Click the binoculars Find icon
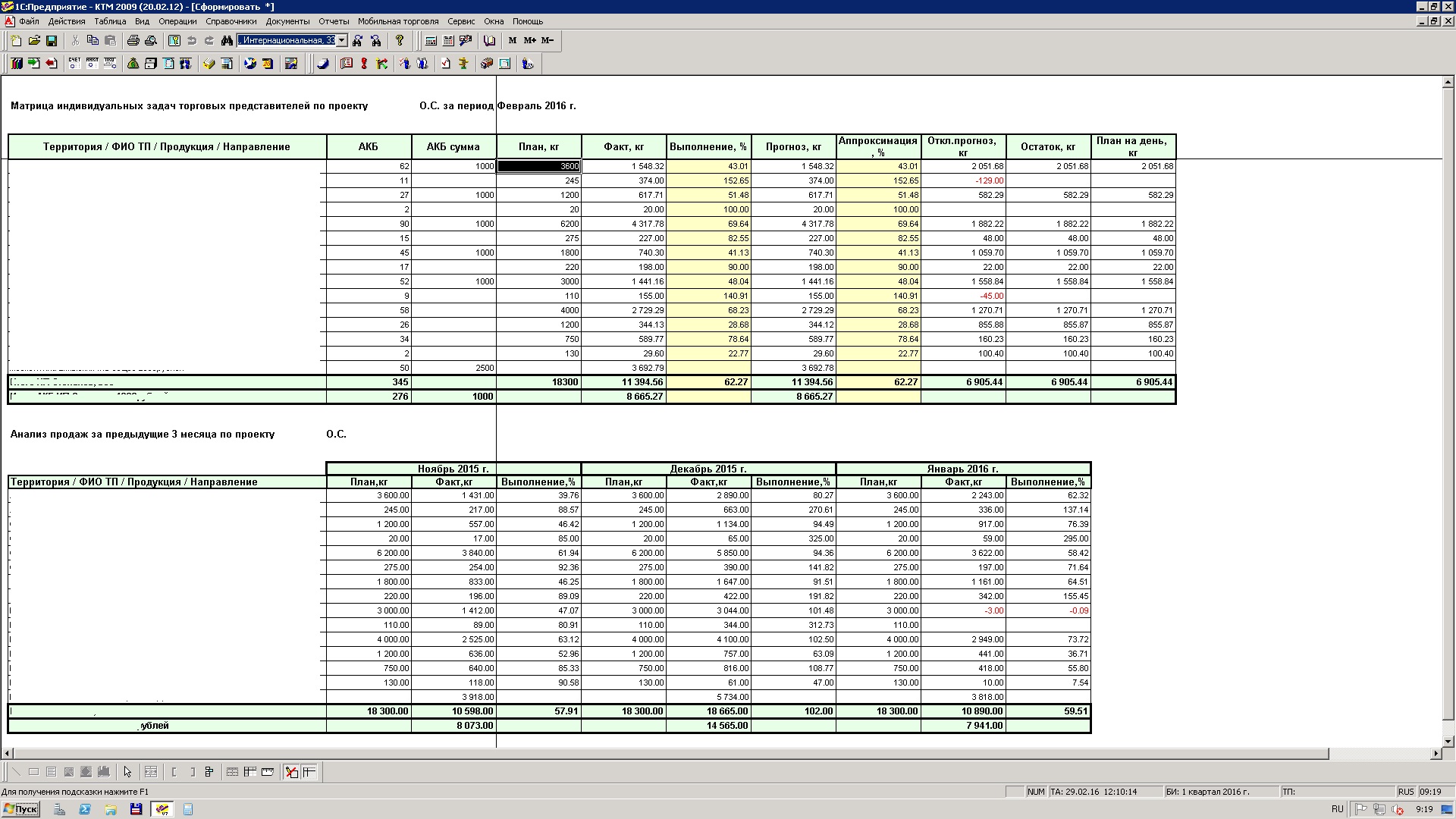 pos(227,41)
